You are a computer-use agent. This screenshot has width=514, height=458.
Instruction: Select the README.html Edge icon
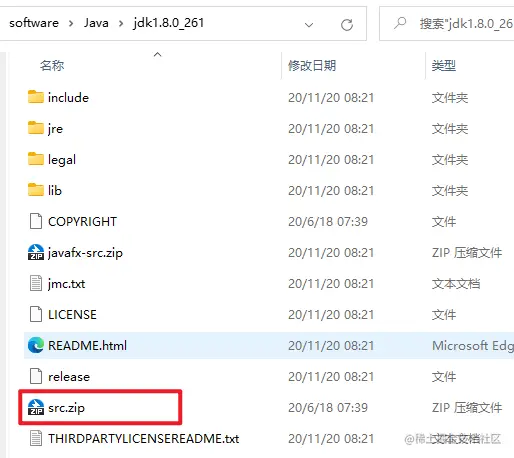(36, 345)
